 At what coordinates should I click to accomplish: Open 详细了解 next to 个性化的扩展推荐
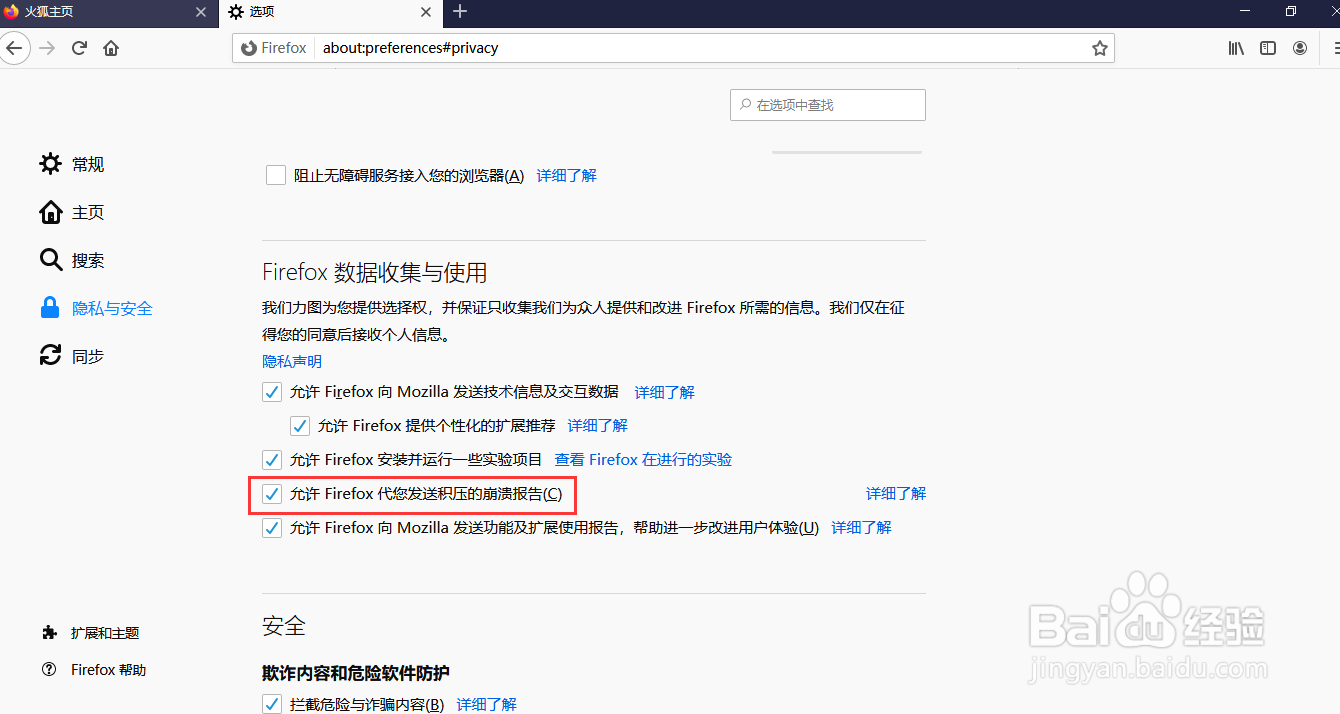598,426
